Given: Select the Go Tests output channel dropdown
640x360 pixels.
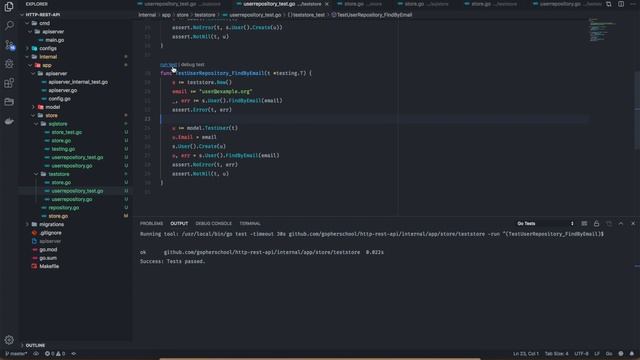Looking at the screenshot, I should click(x=545, y=224).
